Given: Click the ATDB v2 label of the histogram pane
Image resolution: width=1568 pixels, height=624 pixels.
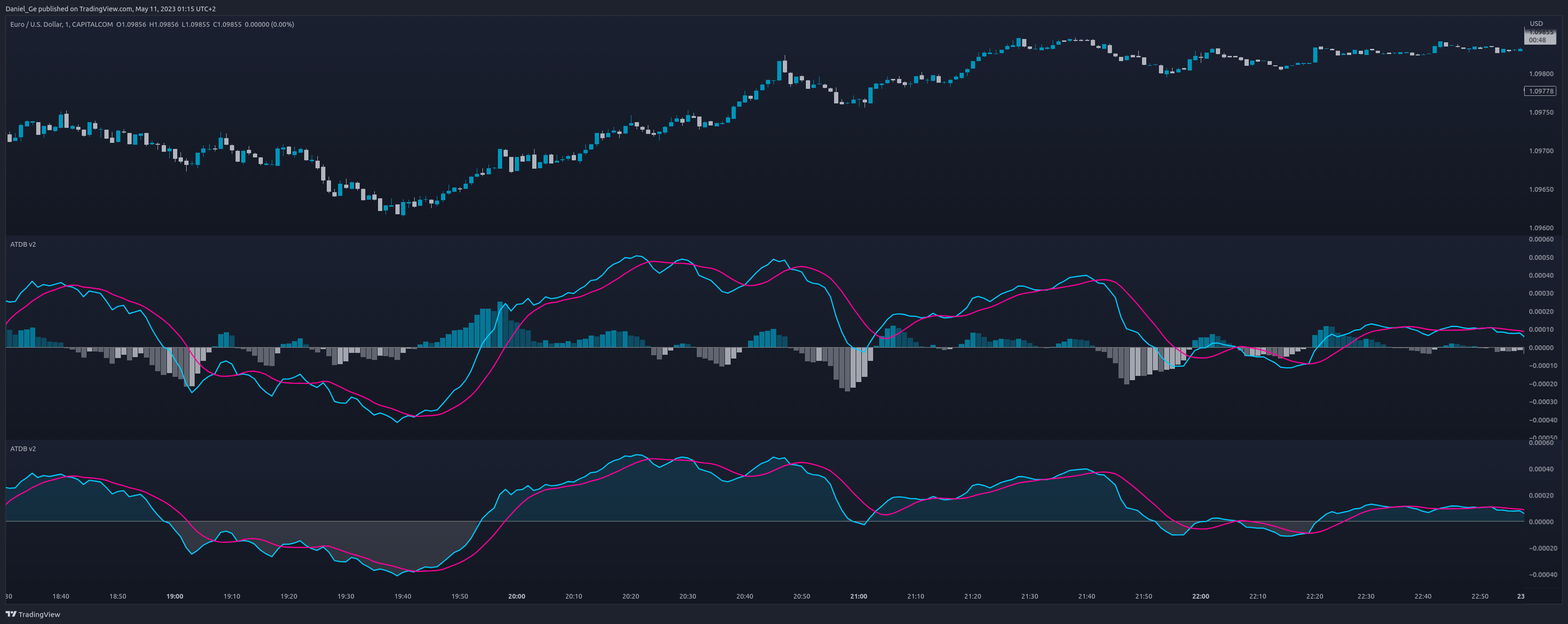Looking at the screenshot, I should click(x=23, y=244).
